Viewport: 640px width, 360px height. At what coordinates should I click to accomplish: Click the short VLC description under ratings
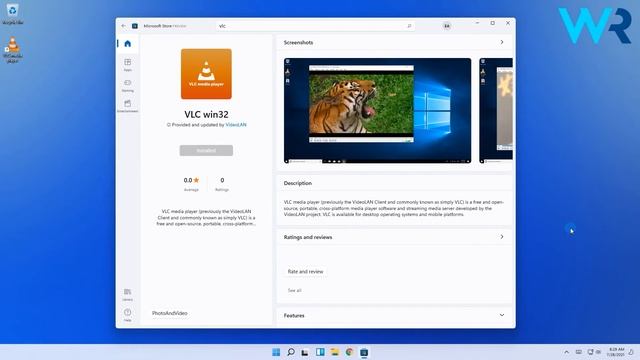pos(206,218)
